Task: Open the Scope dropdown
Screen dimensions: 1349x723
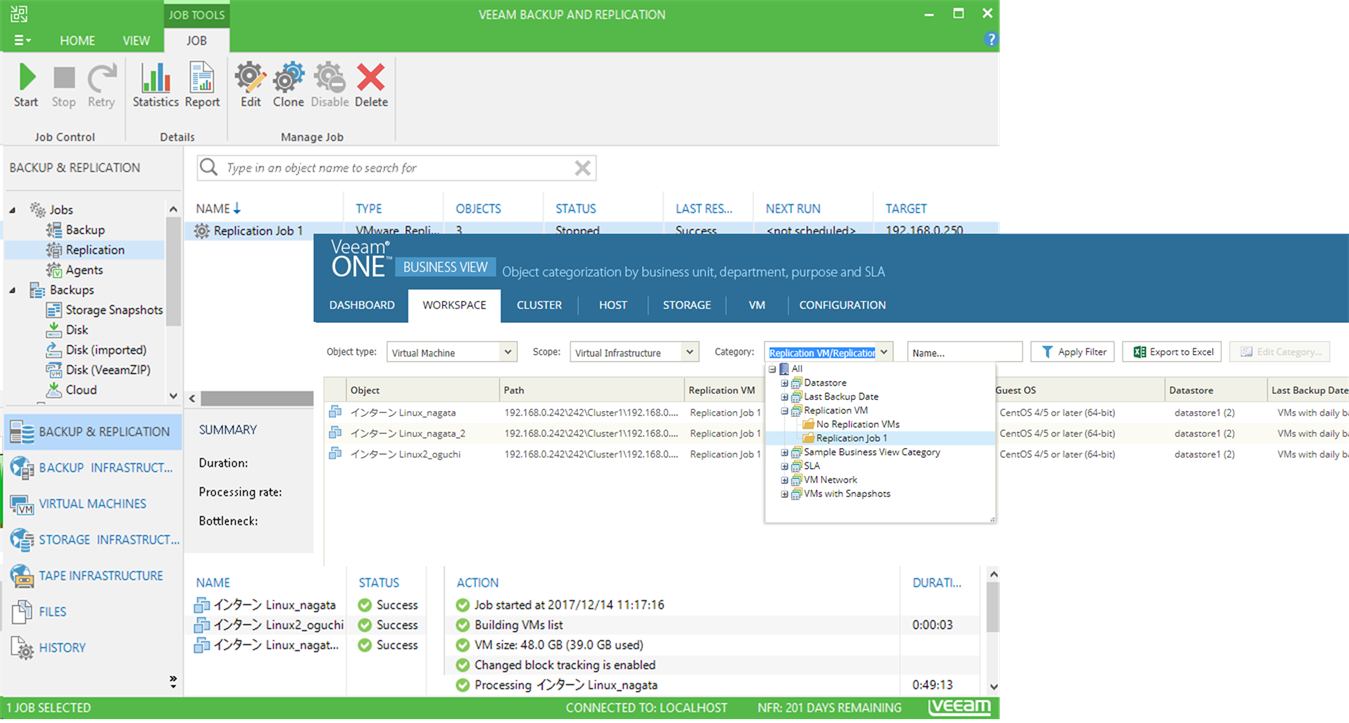Action: click(x=634, y=352)
